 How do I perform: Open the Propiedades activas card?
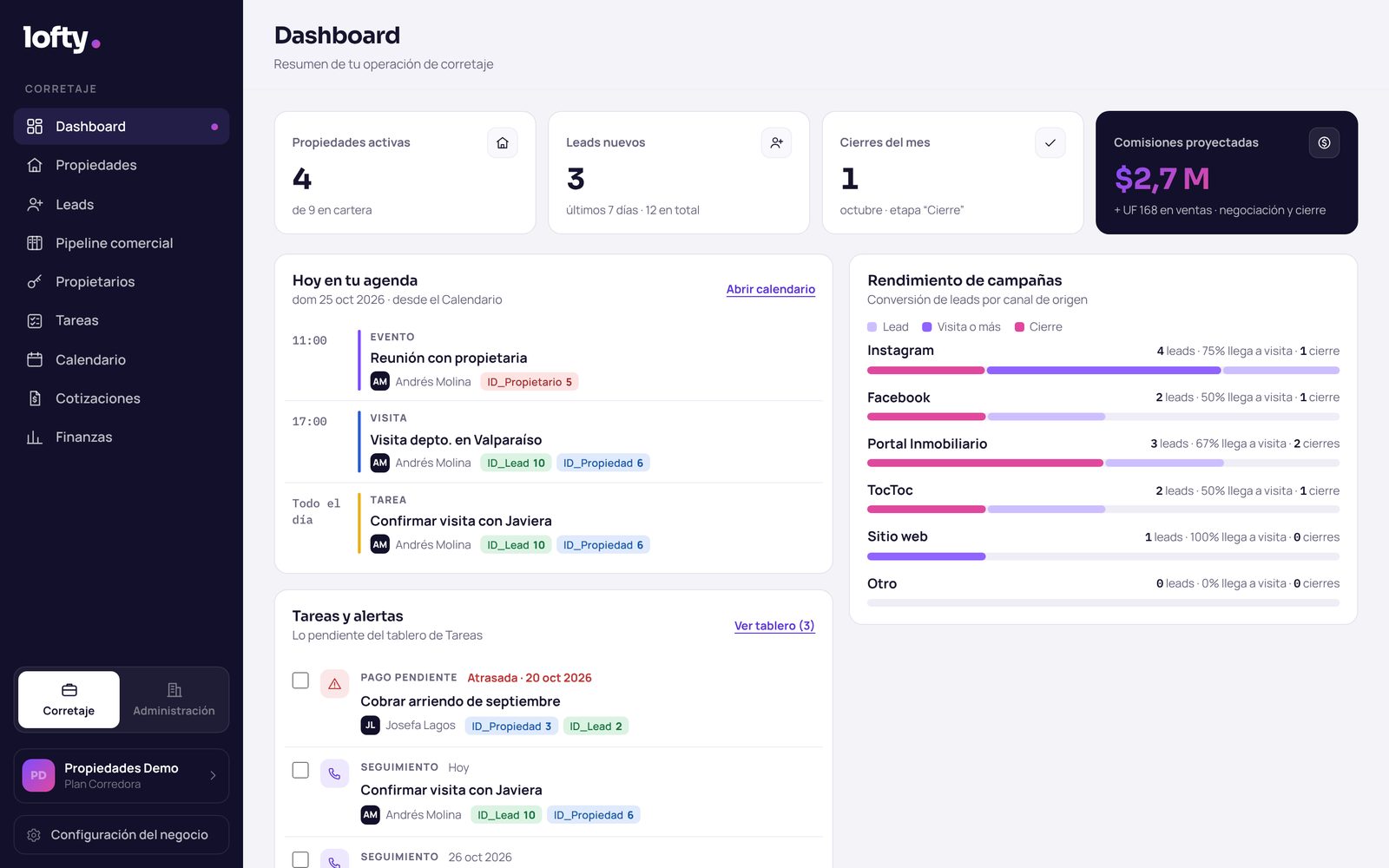point(405,173)
